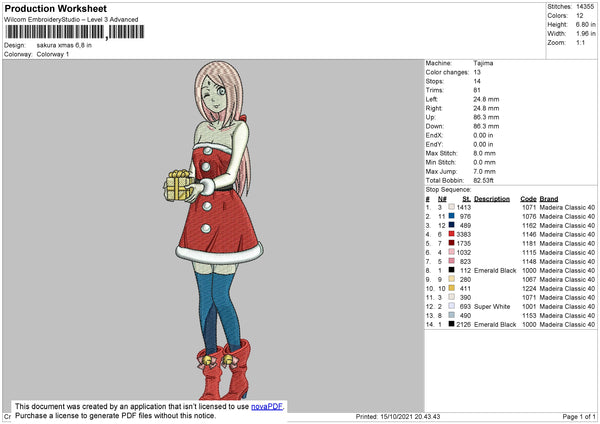600x424 pixels.
Task: Click the Zoom value 1:1
Action: click(580, 42)
